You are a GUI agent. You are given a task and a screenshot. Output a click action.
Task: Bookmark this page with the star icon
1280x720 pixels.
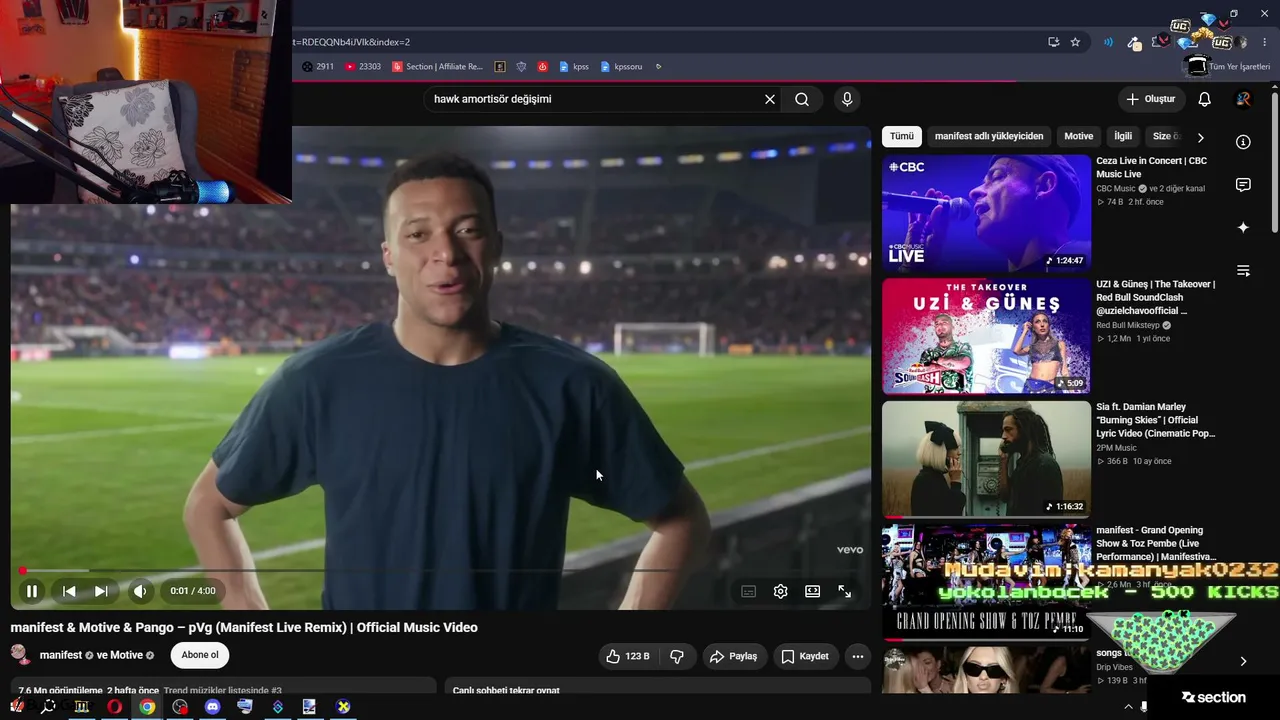pos(1075,42)
